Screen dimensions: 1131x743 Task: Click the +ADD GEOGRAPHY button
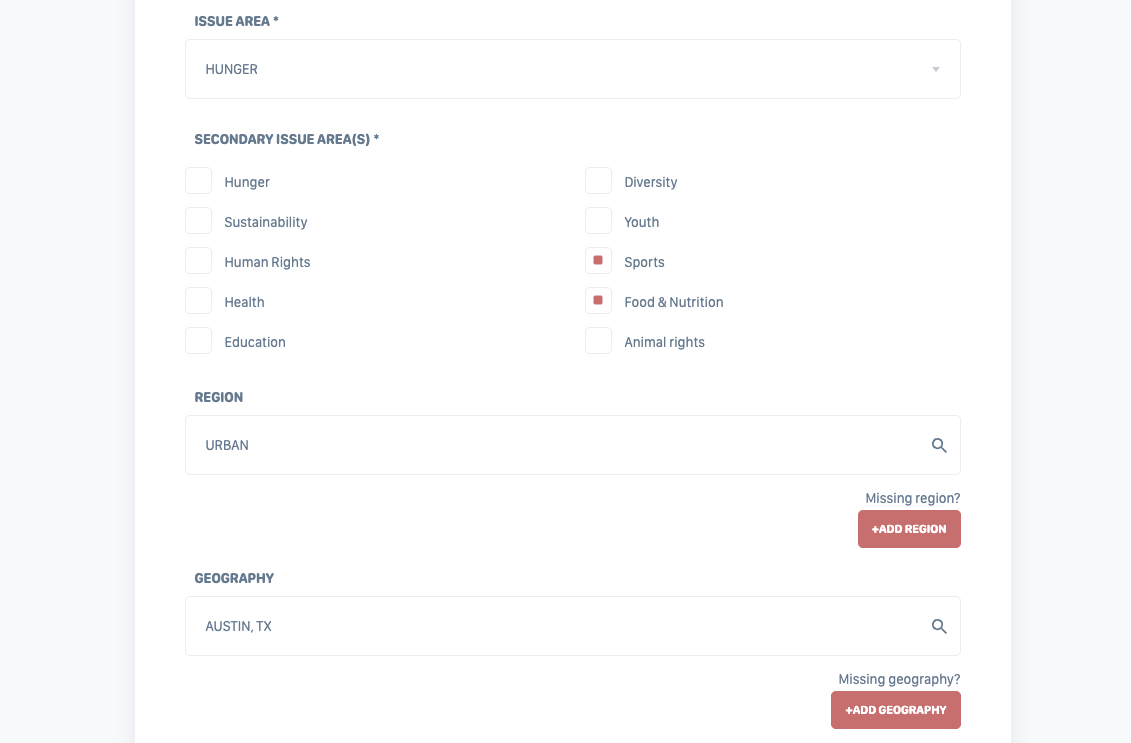896,710
